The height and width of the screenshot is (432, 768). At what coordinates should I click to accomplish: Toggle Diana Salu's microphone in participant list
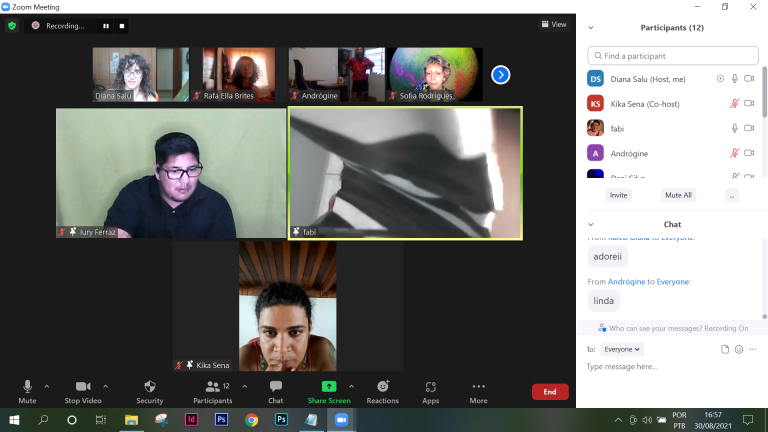[x=734, y=78]
